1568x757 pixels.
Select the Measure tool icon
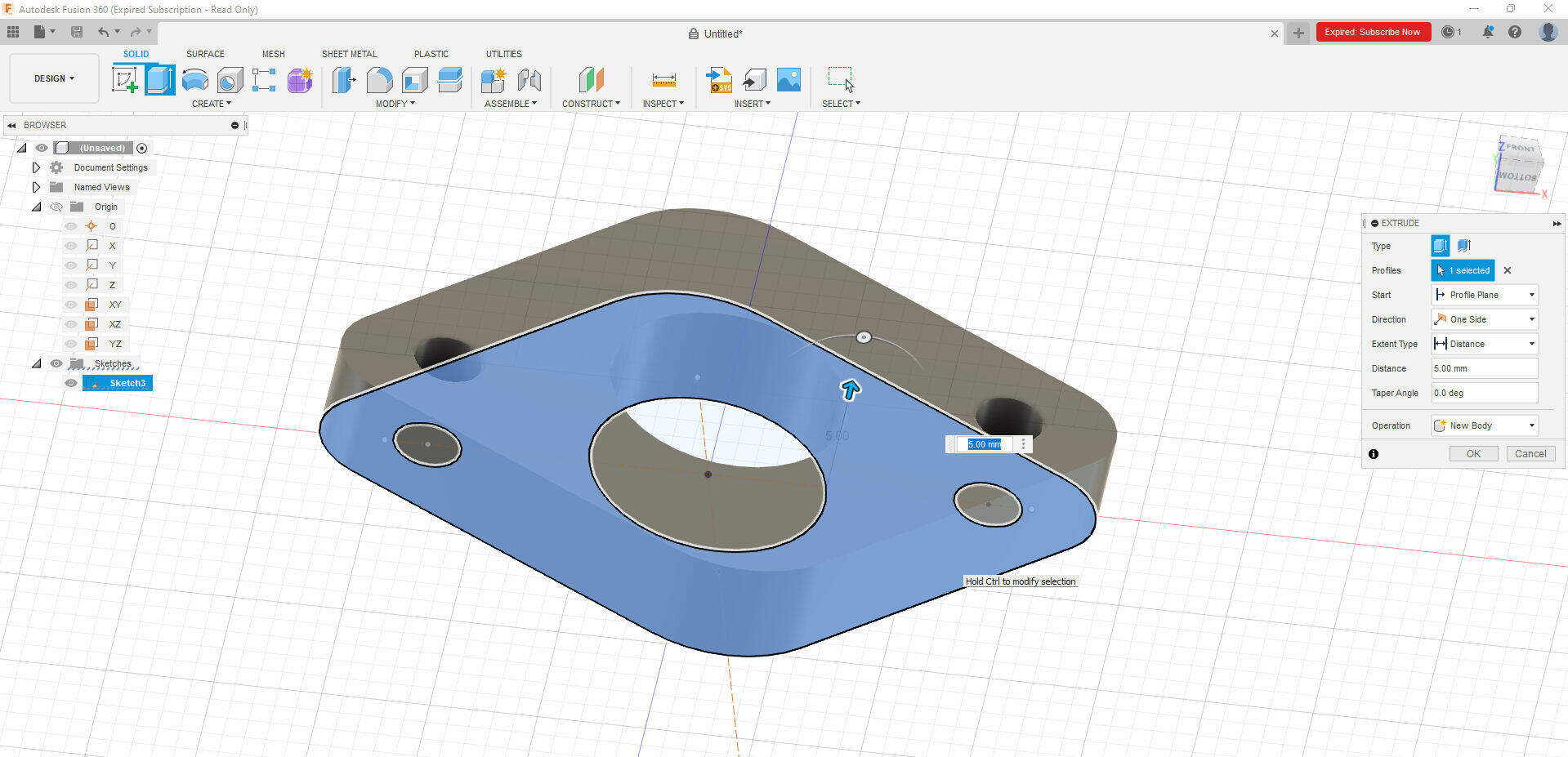(x=663, y=80)
